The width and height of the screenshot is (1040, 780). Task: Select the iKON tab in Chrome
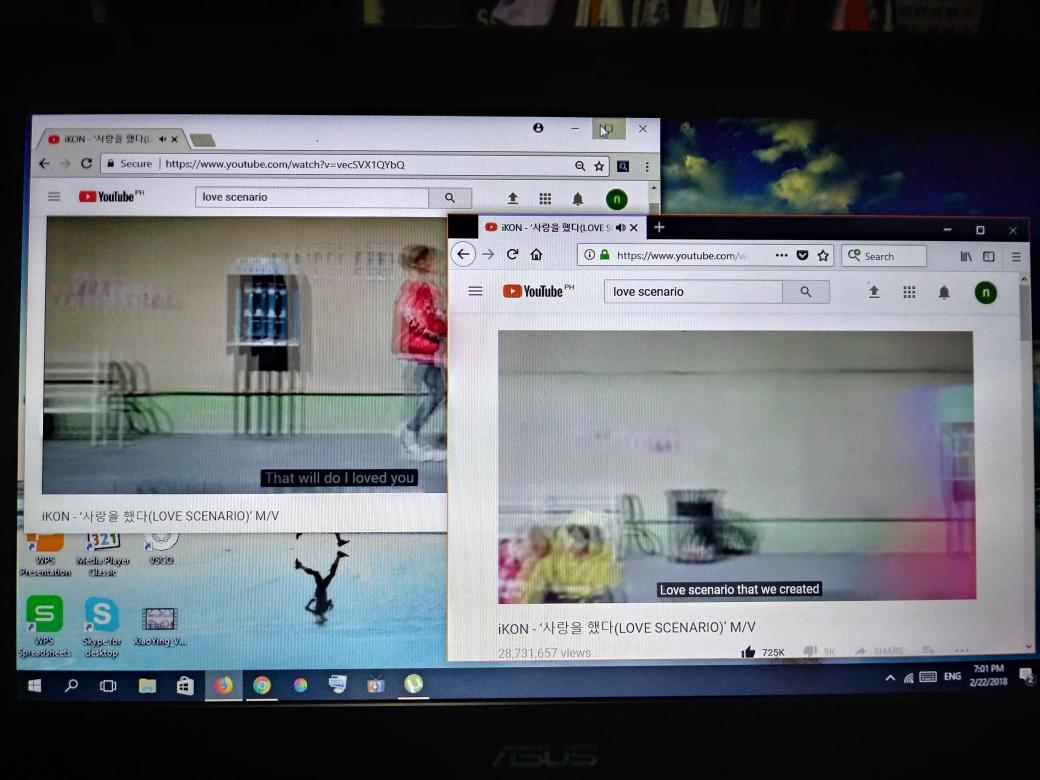(111, 139)
